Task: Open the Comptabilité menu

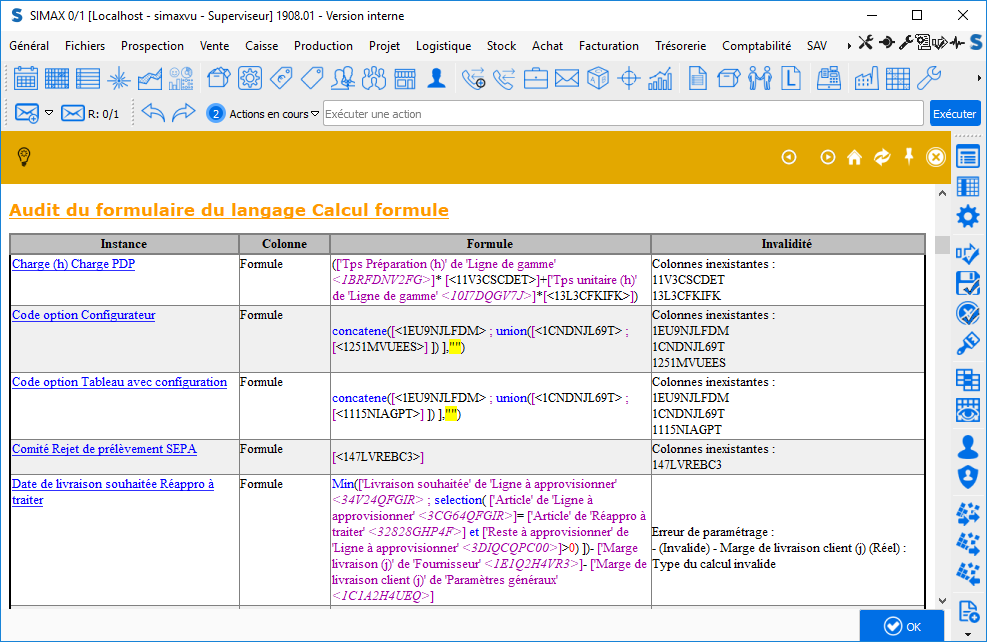Action: 756,46
